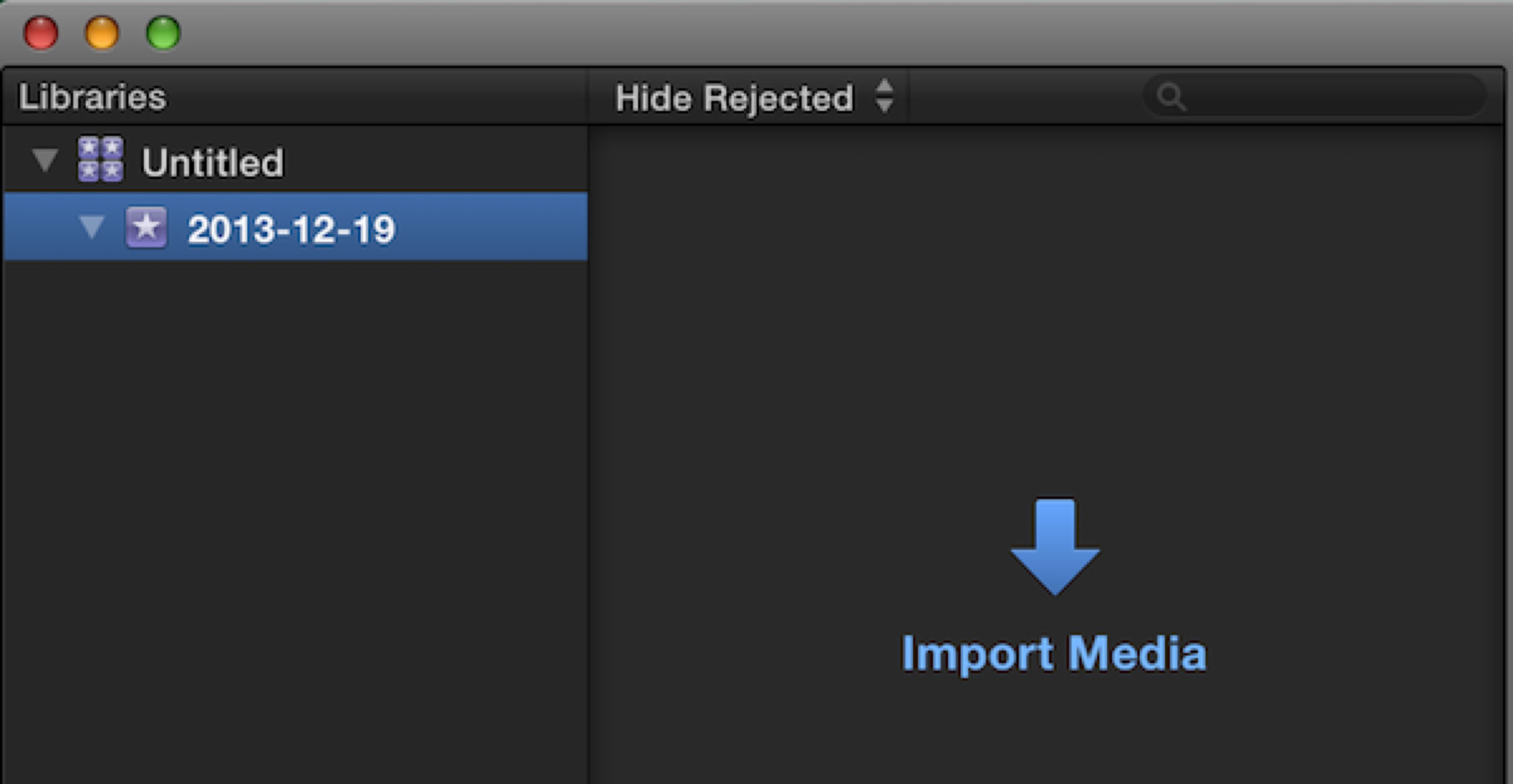Collapse the 2013-12-19 event disclosure triangle
The height and width of the screenshot is (784, 1513).
tap(92, 227)
